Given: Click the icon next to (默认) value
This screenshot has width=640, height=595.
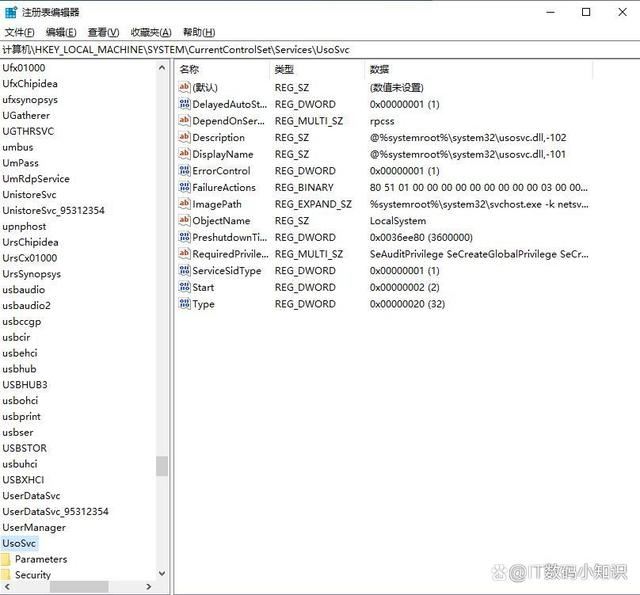Looking at the screenshot, I should click(184, 87).
